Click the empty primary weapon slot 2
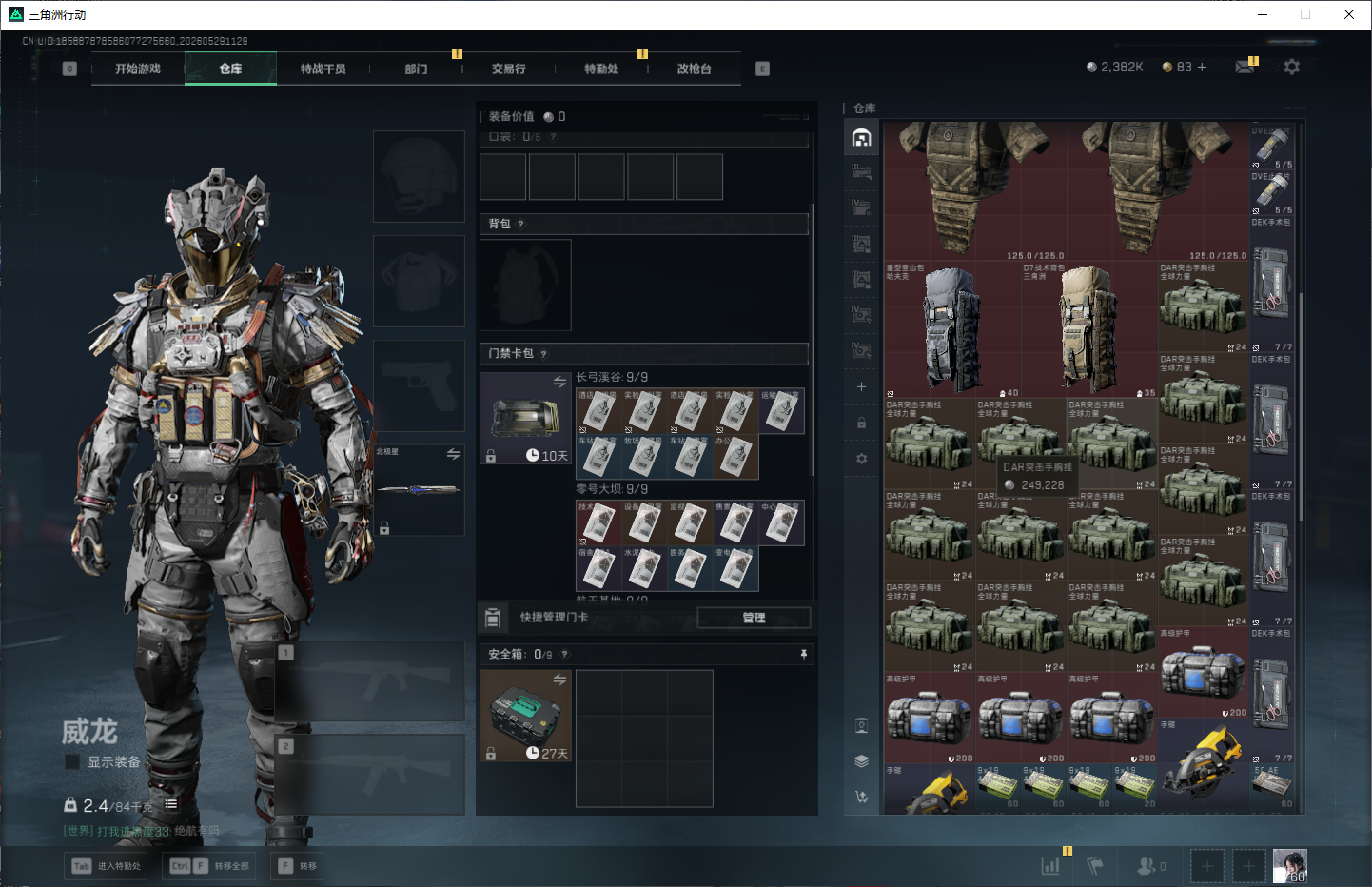Image resolution: width=1372 pixels, height=887 pixels. 370,775
